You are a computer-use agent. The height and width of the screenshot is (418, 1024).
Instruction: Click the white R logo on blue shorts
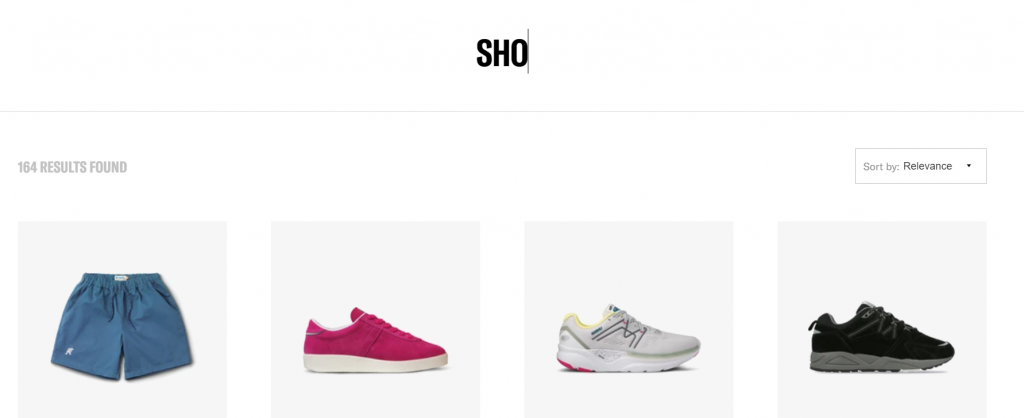point(70,353)
